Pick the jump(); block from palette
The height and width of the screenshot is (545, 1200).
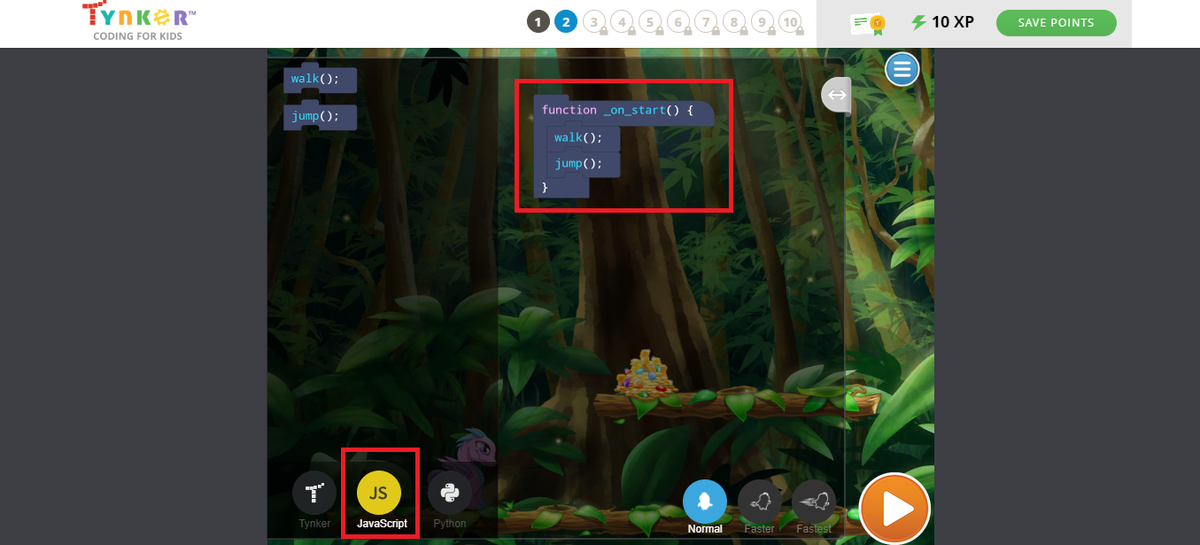320,117
